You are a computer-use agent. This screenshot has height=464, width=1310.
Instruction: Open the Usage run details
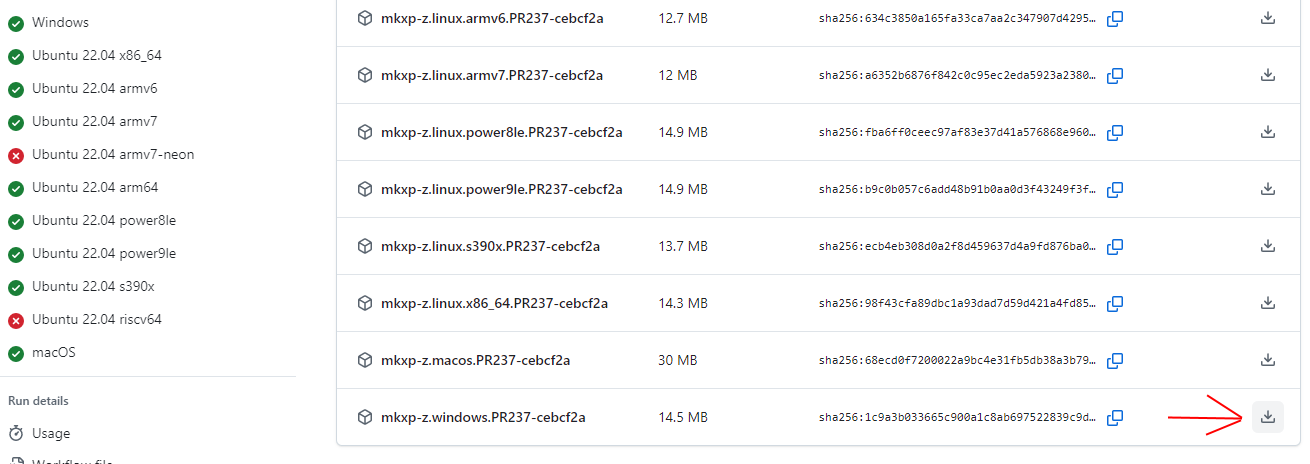click(50, 434)
